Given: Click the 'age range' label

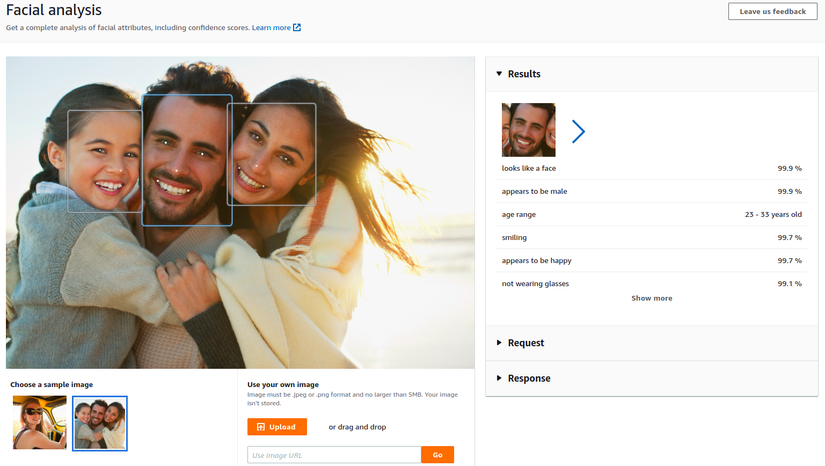Looking at the screenshot, I should (519, 215).
